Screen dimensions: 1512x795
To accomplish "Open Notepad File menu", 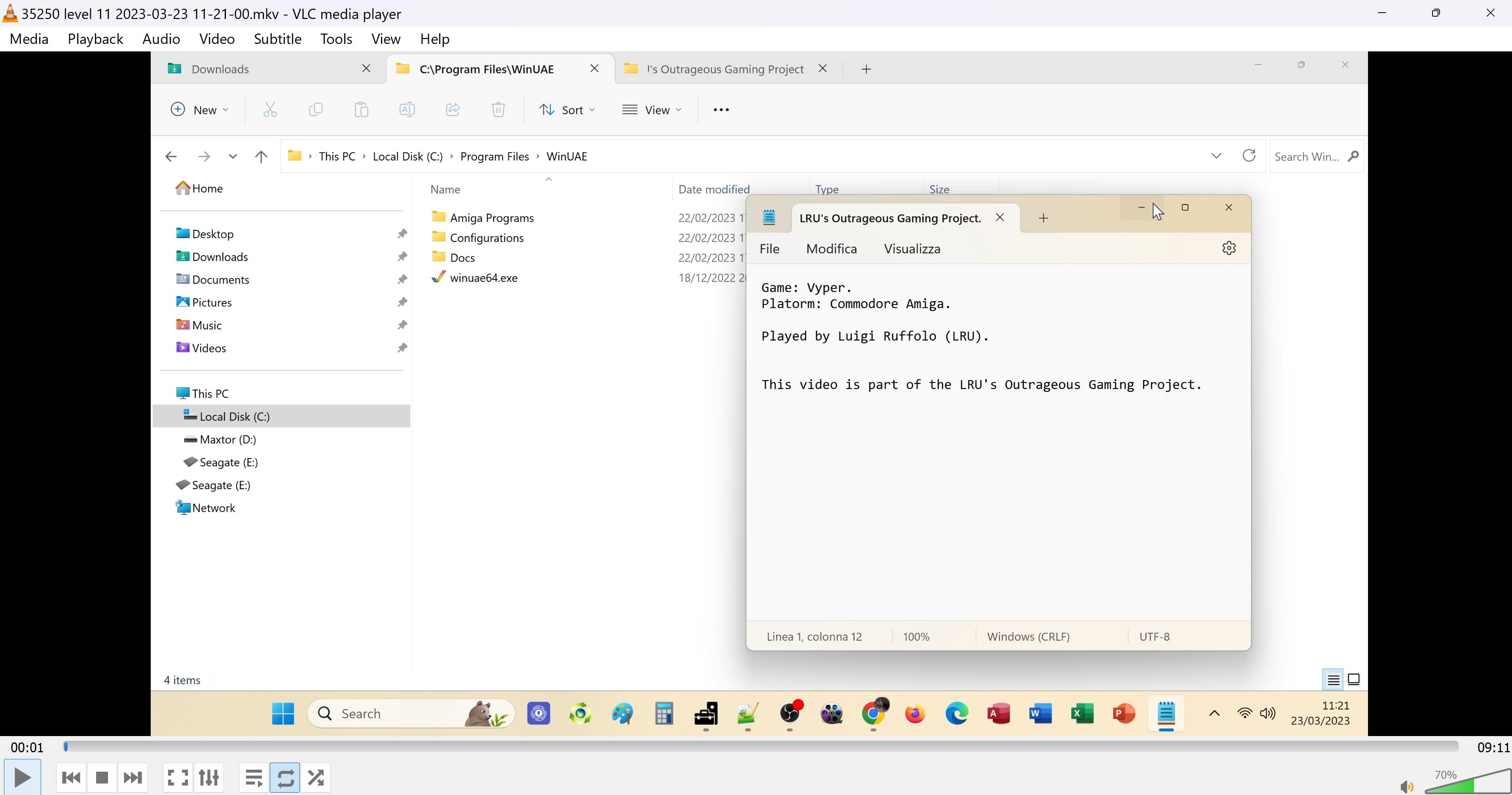I will (x=769, y=249).
